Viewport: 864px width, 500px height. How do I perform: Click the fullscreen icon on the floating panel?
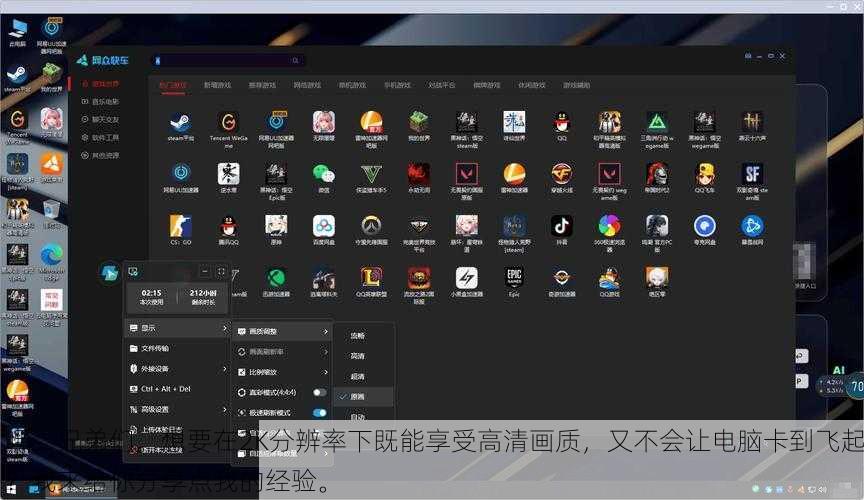[x=222, y=272]
